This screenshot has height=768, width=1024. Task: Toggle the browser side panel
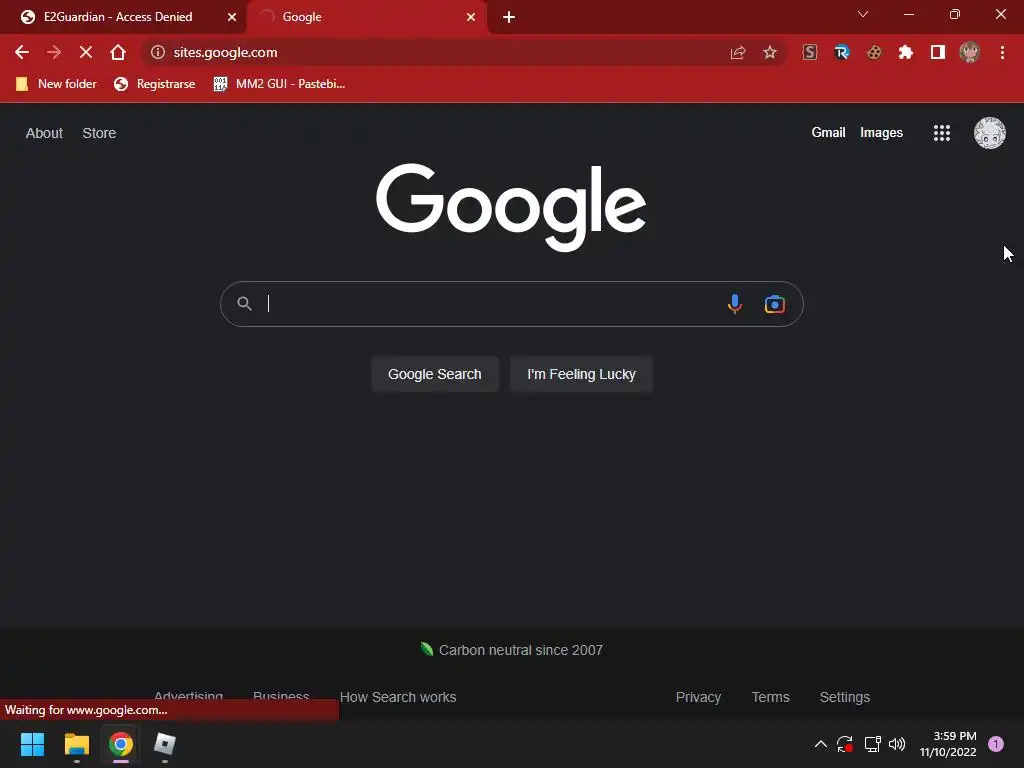[x=938, y=52]
